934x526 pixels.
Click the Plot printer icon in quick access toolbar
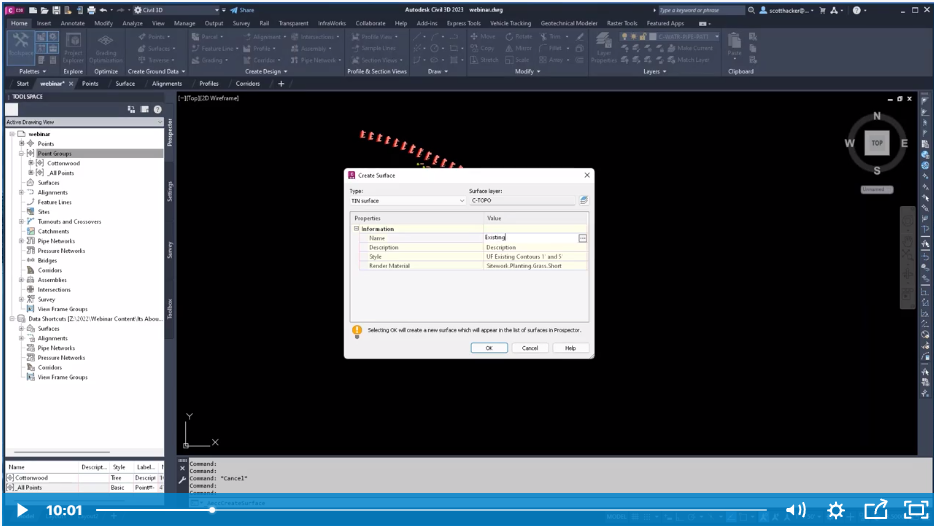[91, 10]
